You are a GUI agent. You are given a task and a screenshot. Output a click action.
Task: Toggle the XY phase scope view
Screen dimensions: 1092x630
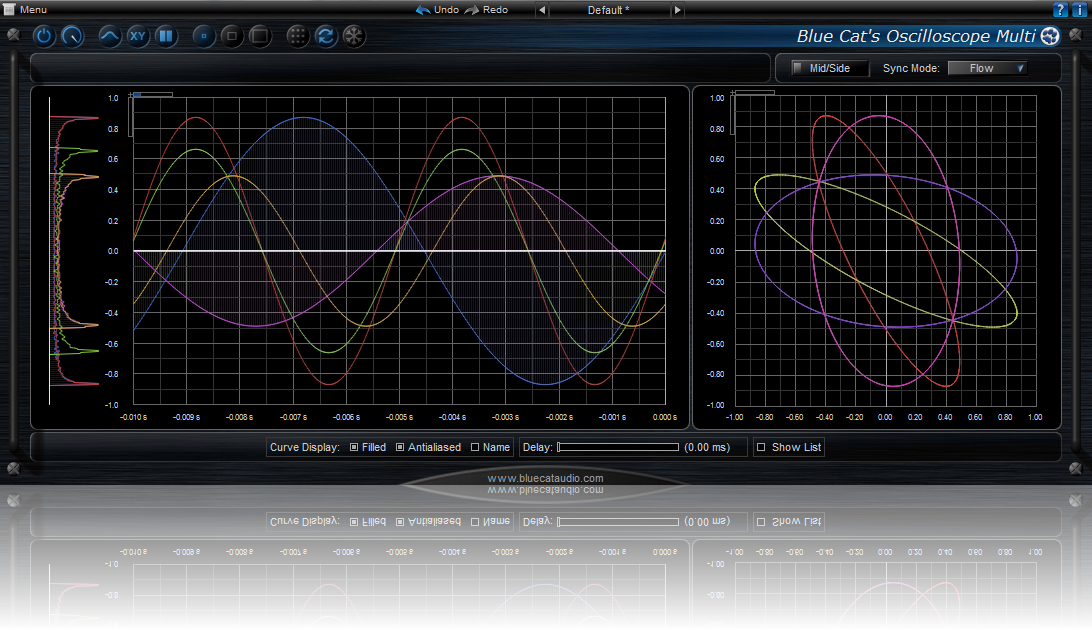coord(138,36)
